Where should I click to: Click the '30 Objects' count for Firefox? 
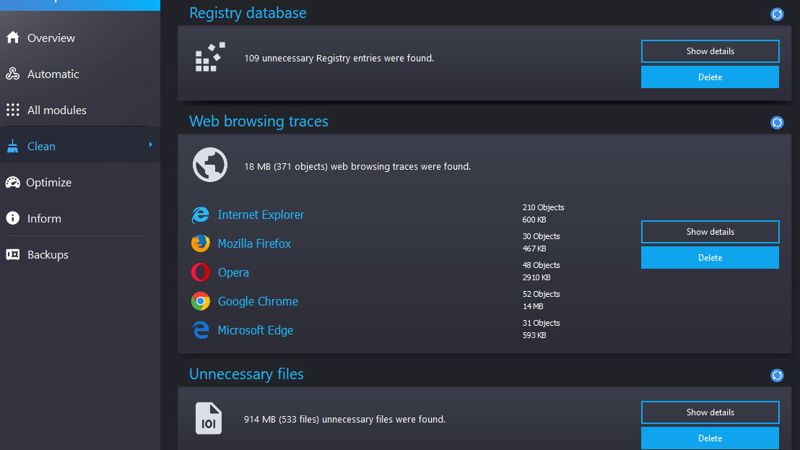tap(541, 236)
